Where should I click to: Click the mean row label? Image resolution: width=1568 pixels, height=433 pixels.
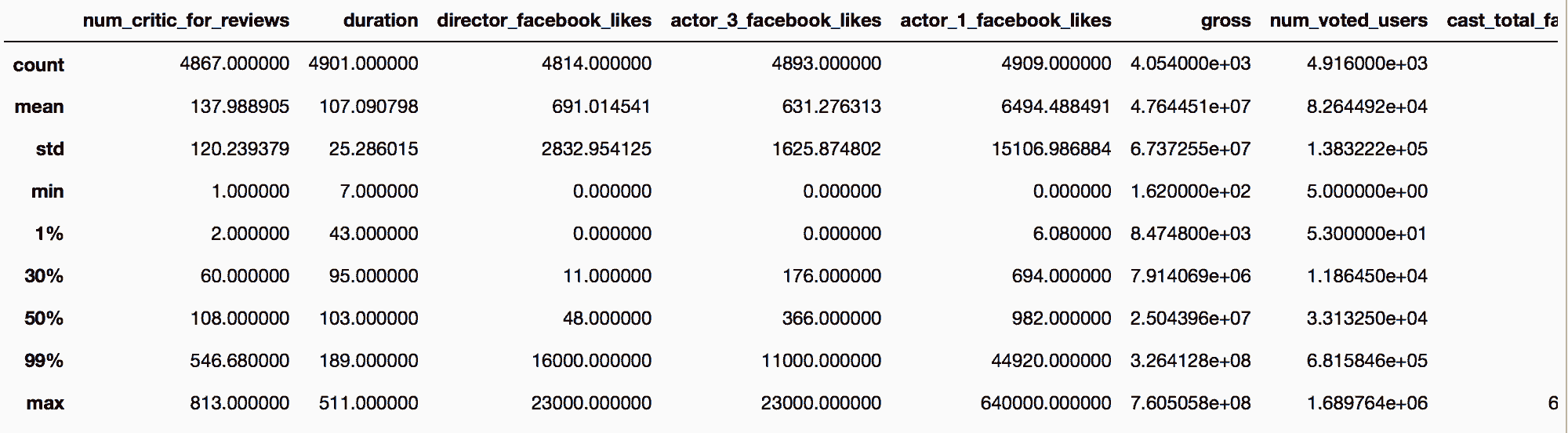[39, 107]
